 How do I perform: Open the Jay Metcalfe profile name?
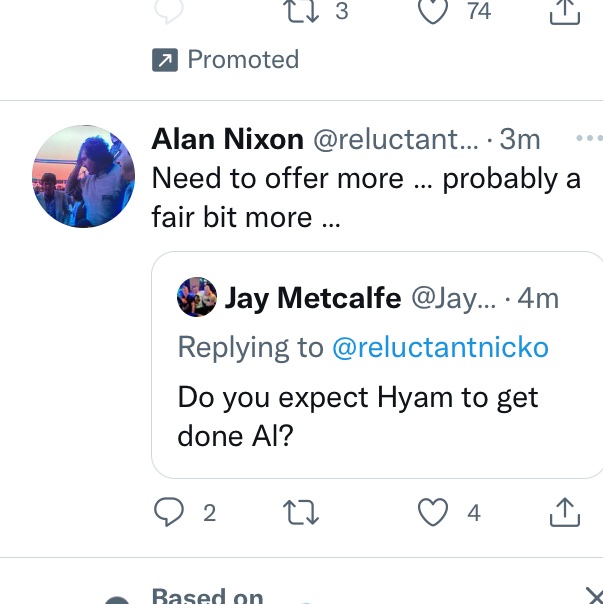point(313,298)
